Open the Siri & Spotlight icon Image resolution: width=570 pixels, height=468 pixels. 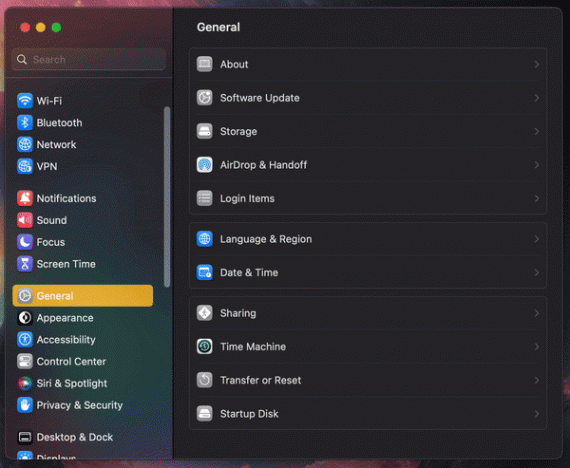tap(25, 383)
